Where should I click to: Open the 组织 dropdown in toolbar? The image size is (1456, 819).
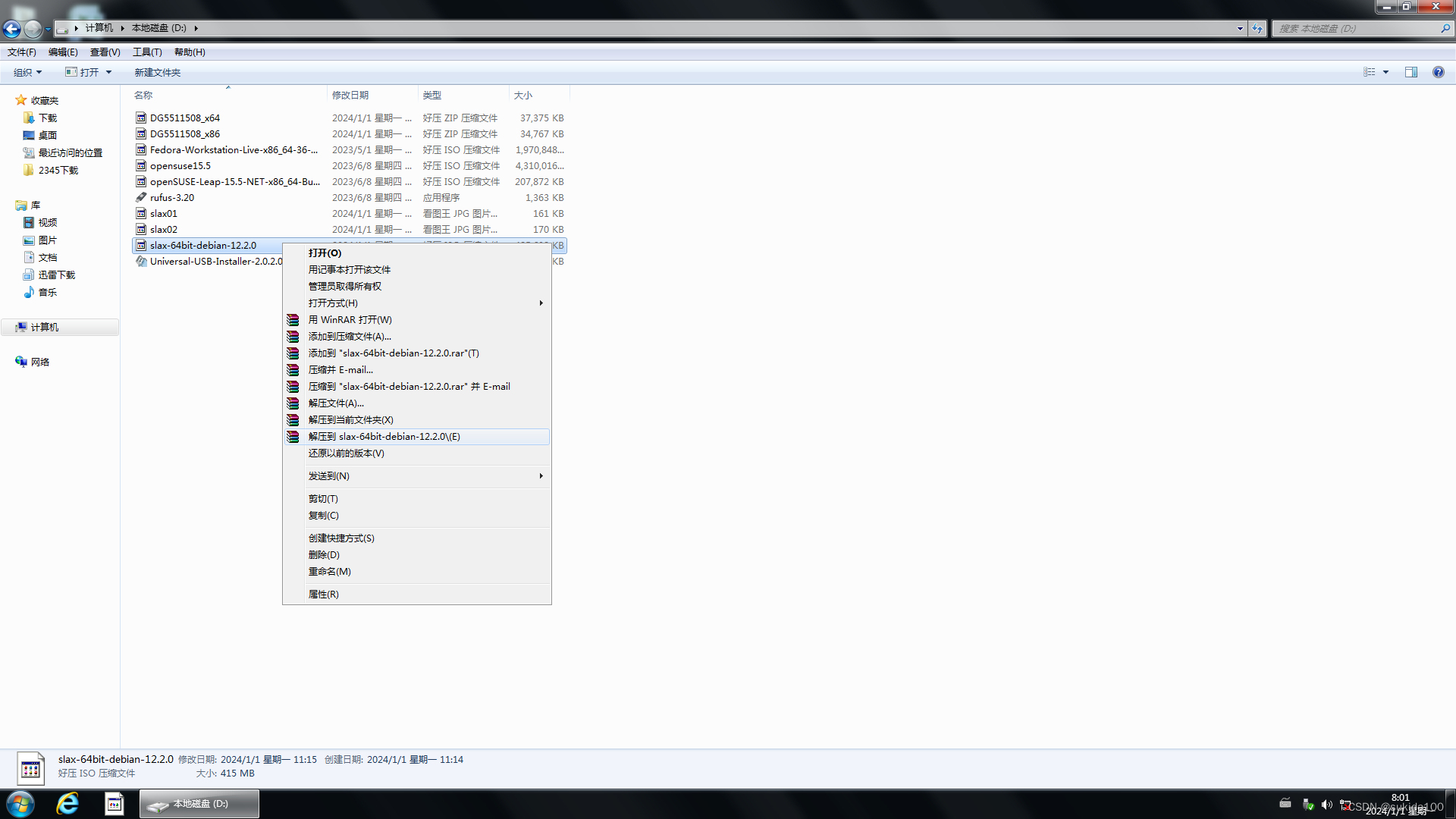tap(27, 73)
